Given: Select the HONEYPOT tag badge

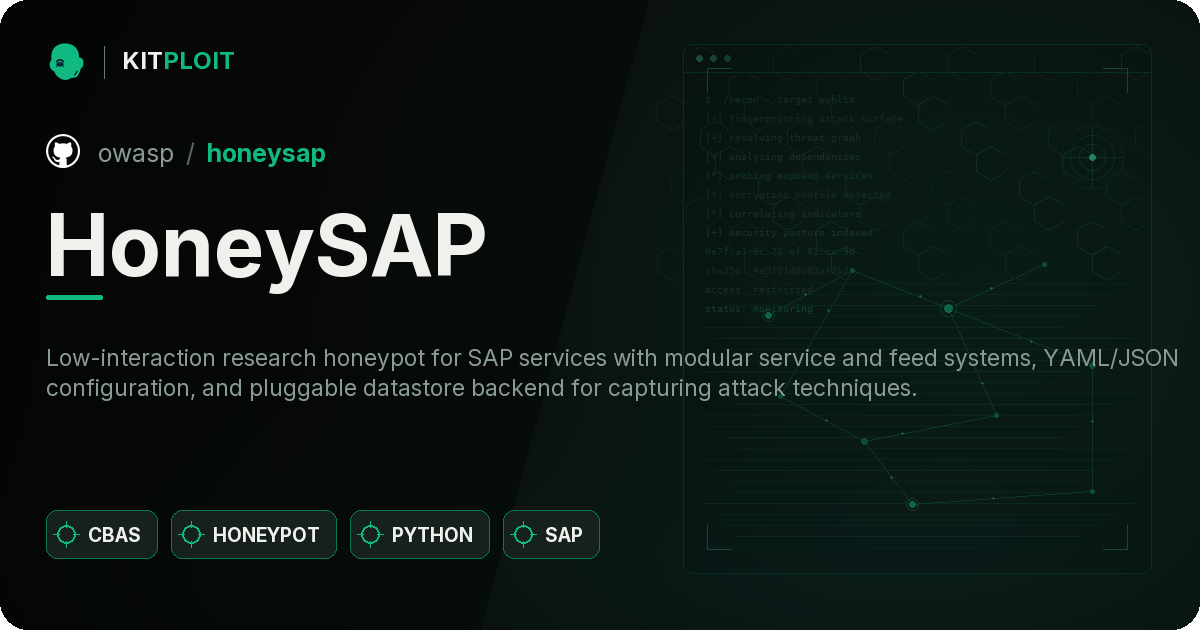Looking at the screenshot, I should [x=254, y=534].
